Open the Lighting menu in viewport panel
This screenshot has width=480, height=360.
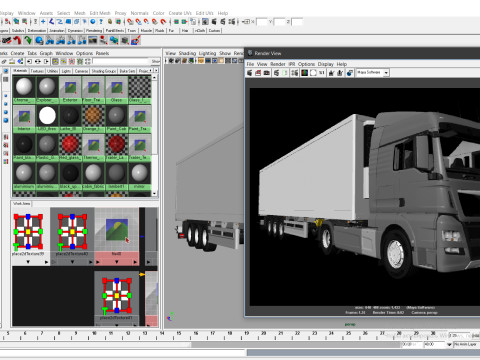pyautogui.click(x=207, y=53)
